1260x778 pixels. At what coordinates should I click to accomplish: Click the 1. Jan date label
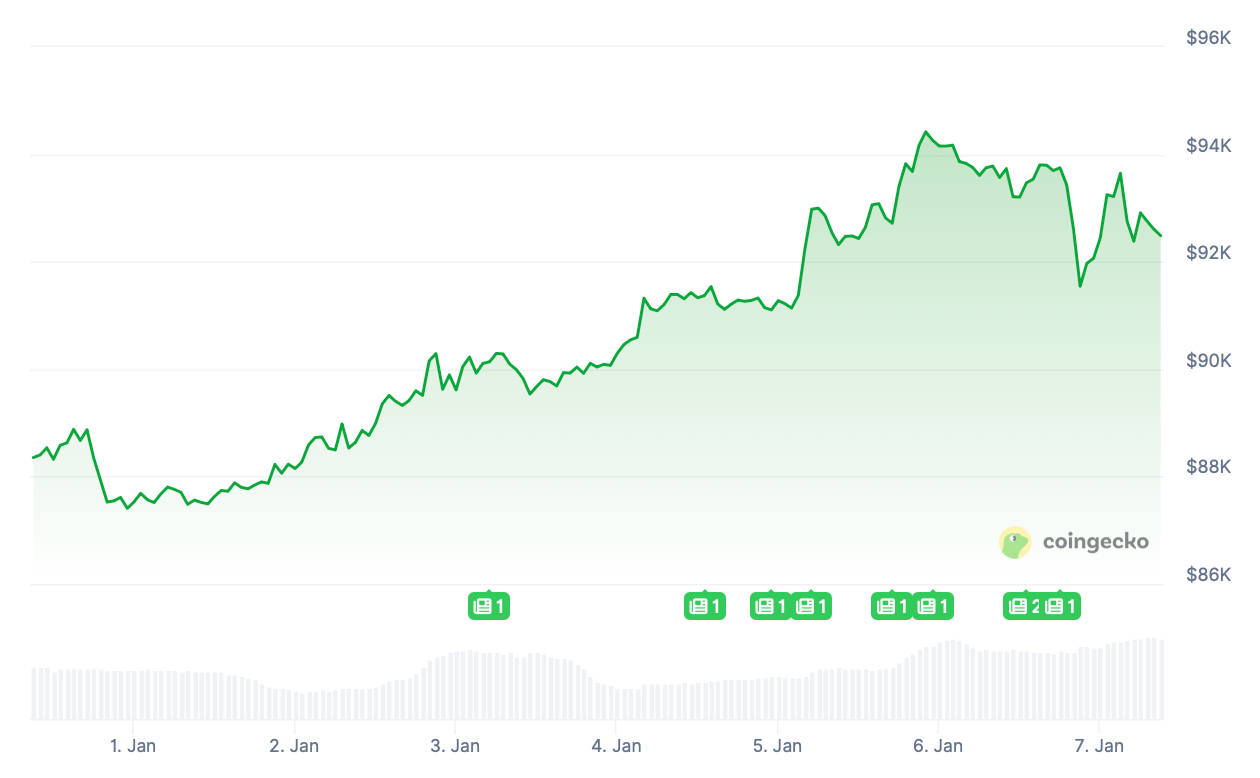point(133,746)
